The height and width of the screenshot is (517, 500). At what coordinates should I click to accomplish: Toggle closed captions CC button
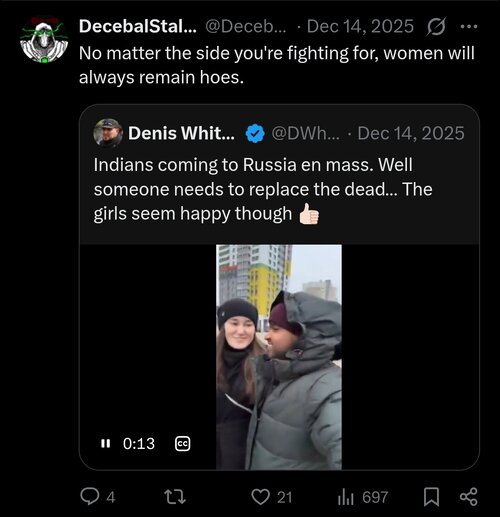click(x=183, y=444)
